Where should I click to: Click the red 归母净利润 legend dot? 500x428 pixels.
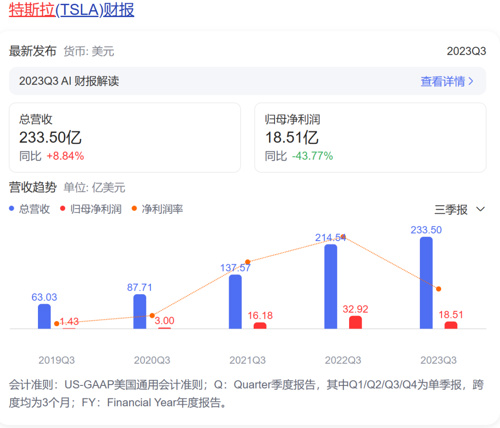(x=62, y=209)
